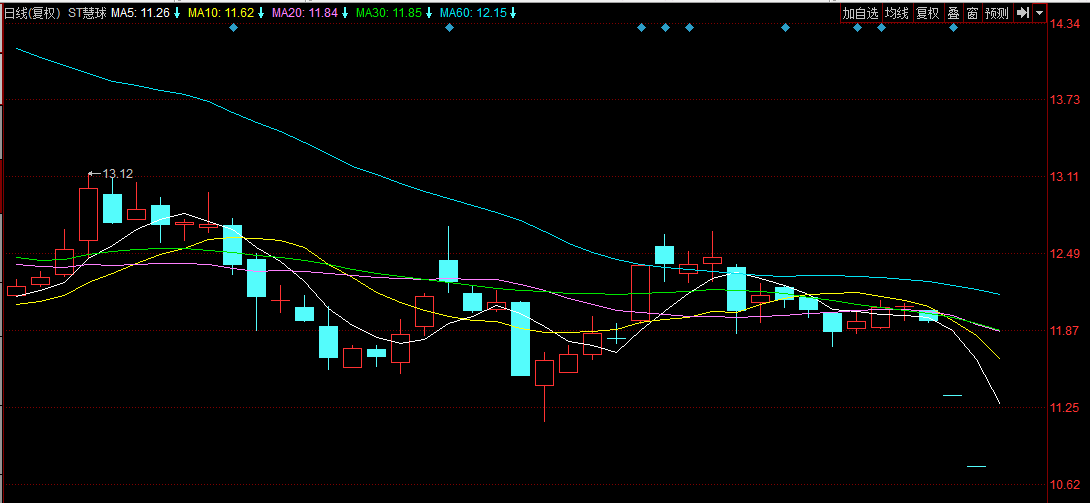1090x503 pixels.
Task: Click the 12.49 price axis label
Action: pyautogui.click(x=1064, y=254)
